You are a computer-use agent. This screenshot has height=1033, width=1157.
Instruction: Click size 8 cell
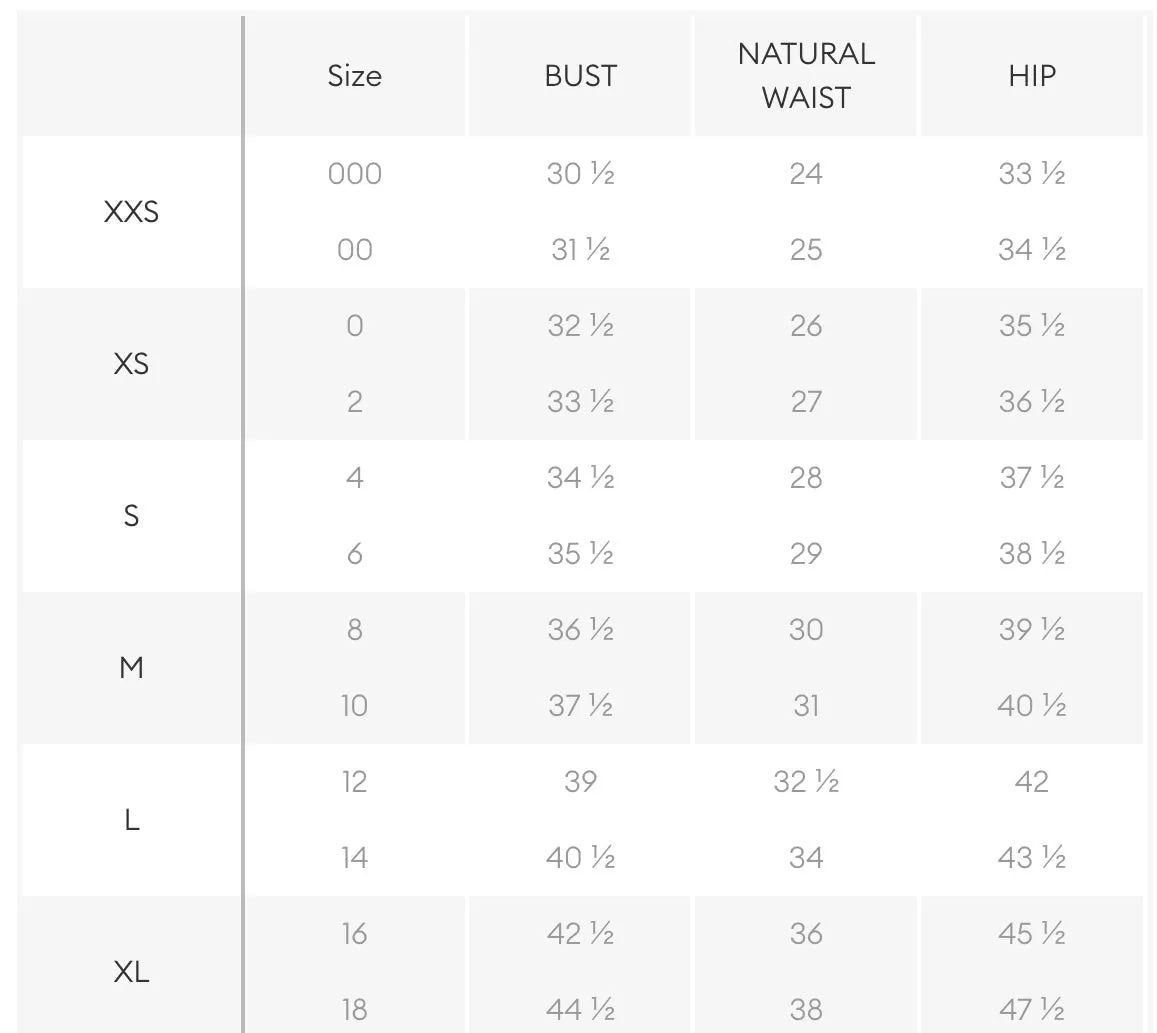(x=354, y=630)
